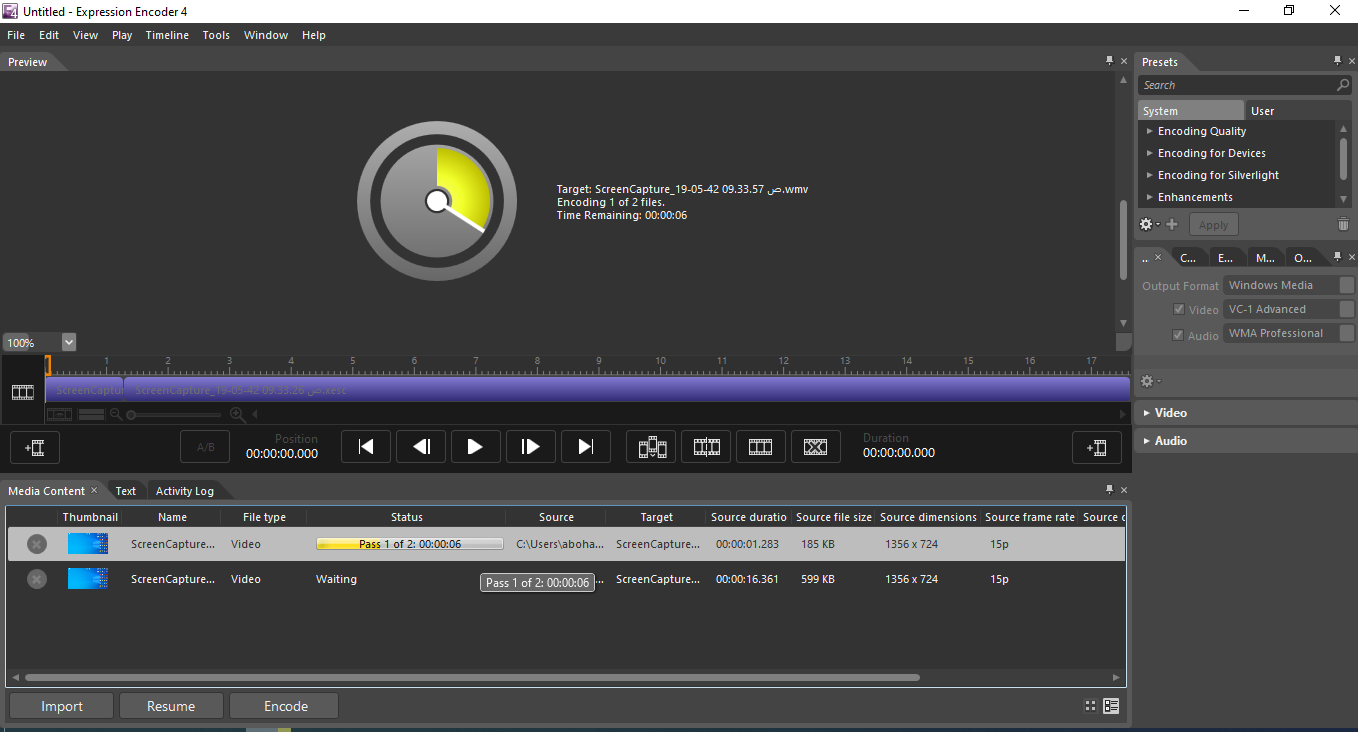This screenshot has height=732, width=1358.
Task: Click the Encode button
Action: tap(286, 706)
